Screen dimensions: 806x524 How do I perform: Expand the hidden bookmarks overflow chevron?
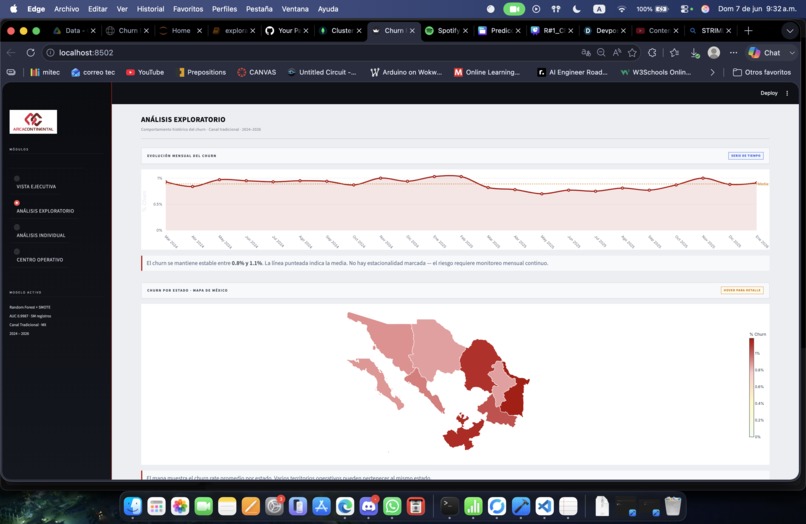[x=712, y=73]
